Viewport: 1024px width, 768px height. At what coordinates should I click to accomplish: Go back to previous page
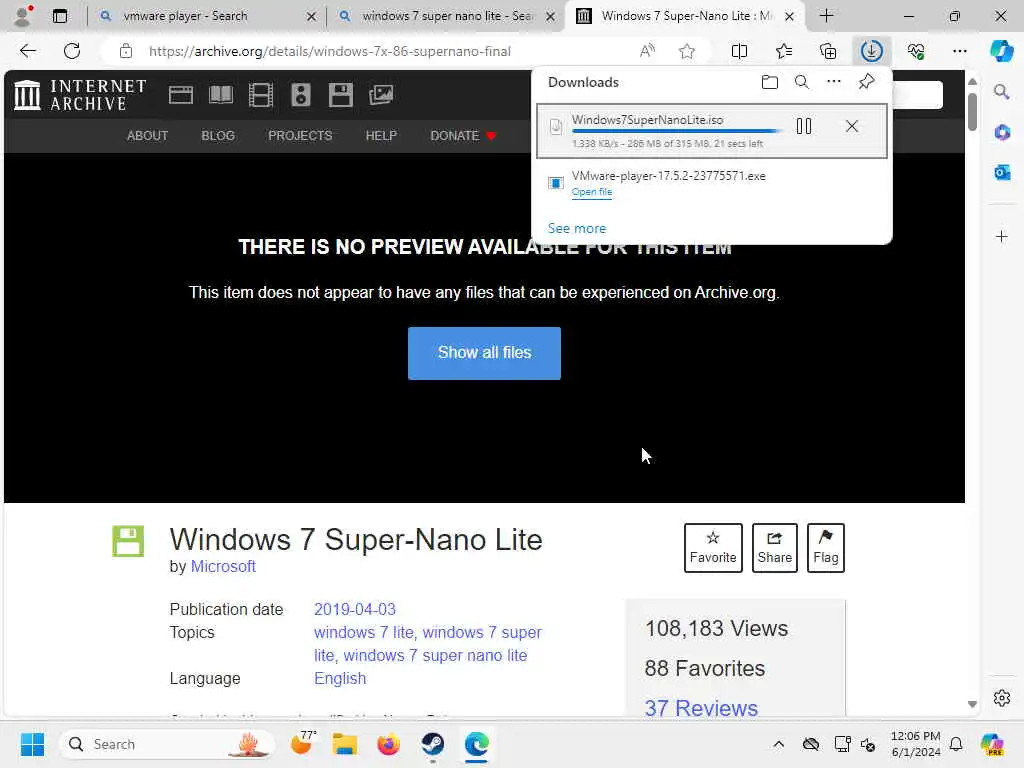[x=27, y=51]
